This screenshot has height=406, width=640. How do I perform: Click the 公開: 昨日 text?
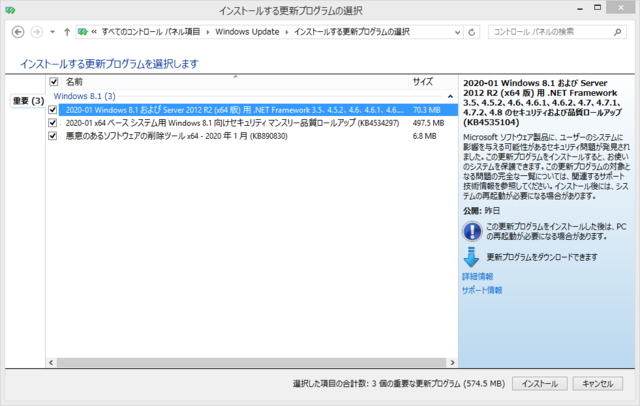[482, 211]
